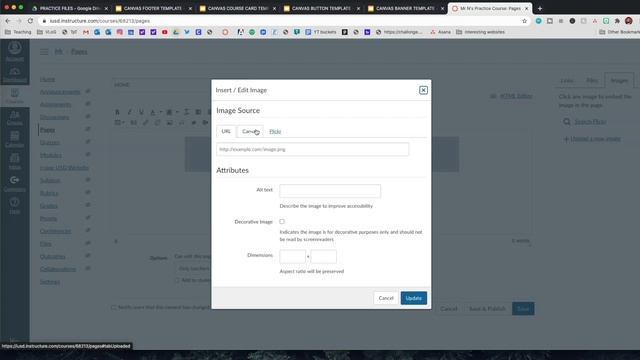Select the Links tab in right panel
Screen dimensions: 640x360
click(567, 80)
